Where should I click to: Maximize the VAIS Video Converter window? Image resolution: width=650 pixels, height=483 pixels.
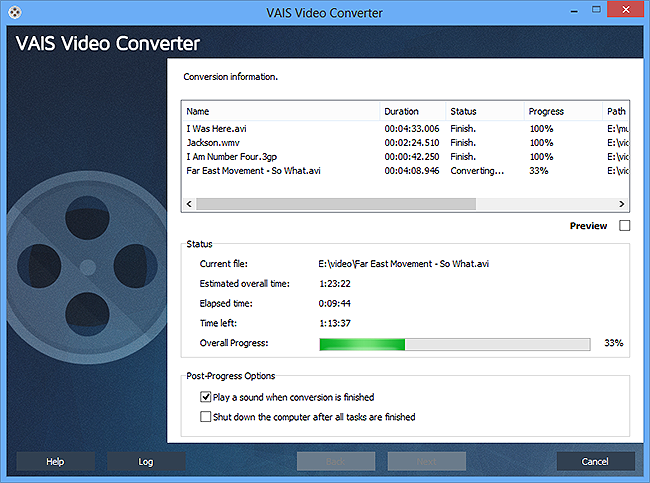click(x=596, y=10)
